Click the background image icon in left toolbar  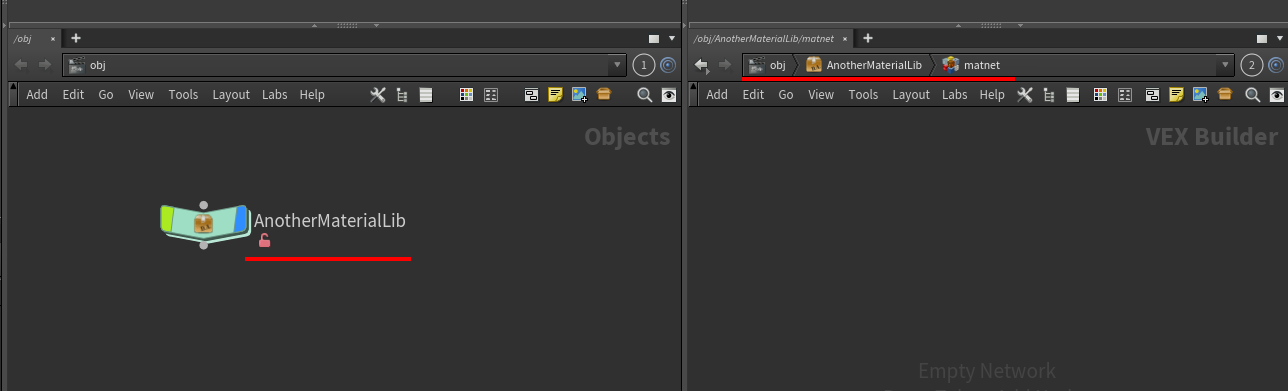click(x=579, y=95)
